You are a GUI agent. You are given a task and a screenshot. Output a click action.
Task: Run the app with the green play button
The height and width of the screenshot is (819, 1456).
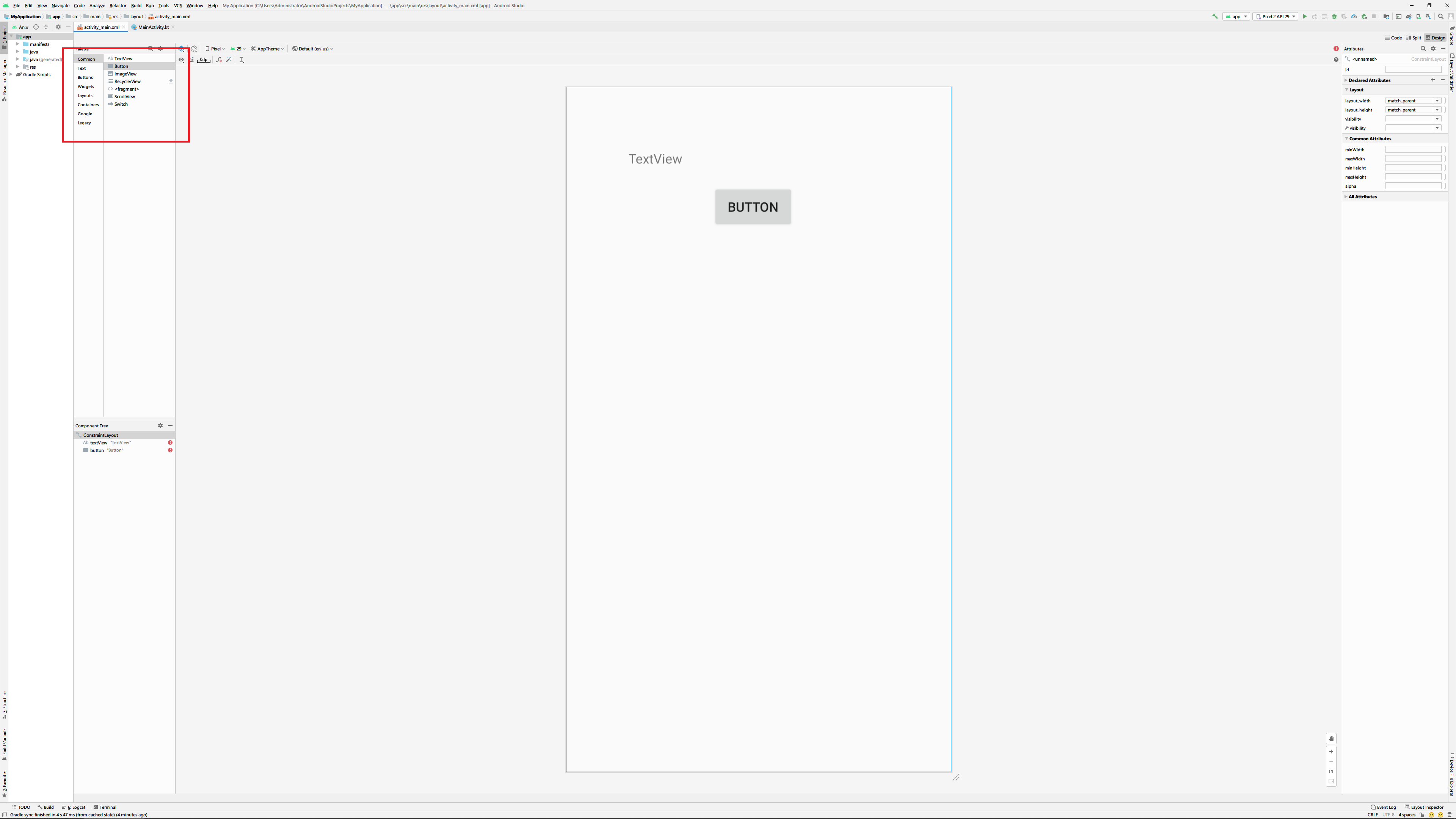(x=1304, y=16)
